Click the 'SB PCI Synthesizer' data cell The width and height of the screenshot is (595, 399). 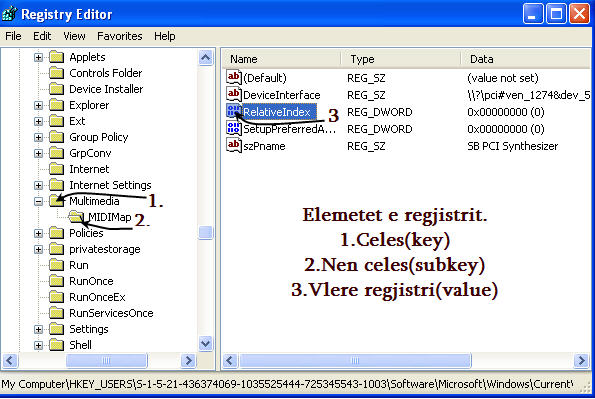coord(513,146)
